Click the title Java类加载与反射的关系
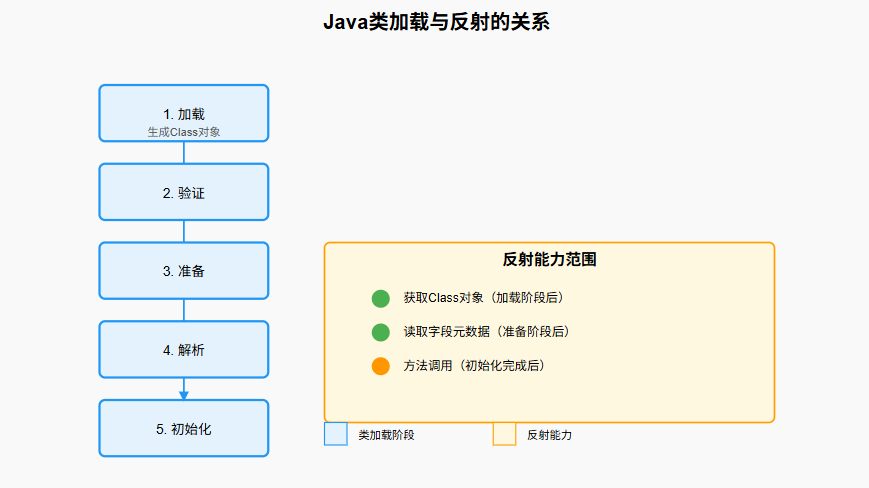The height and width of the screenshot is (488, 869). click(436, 22)
